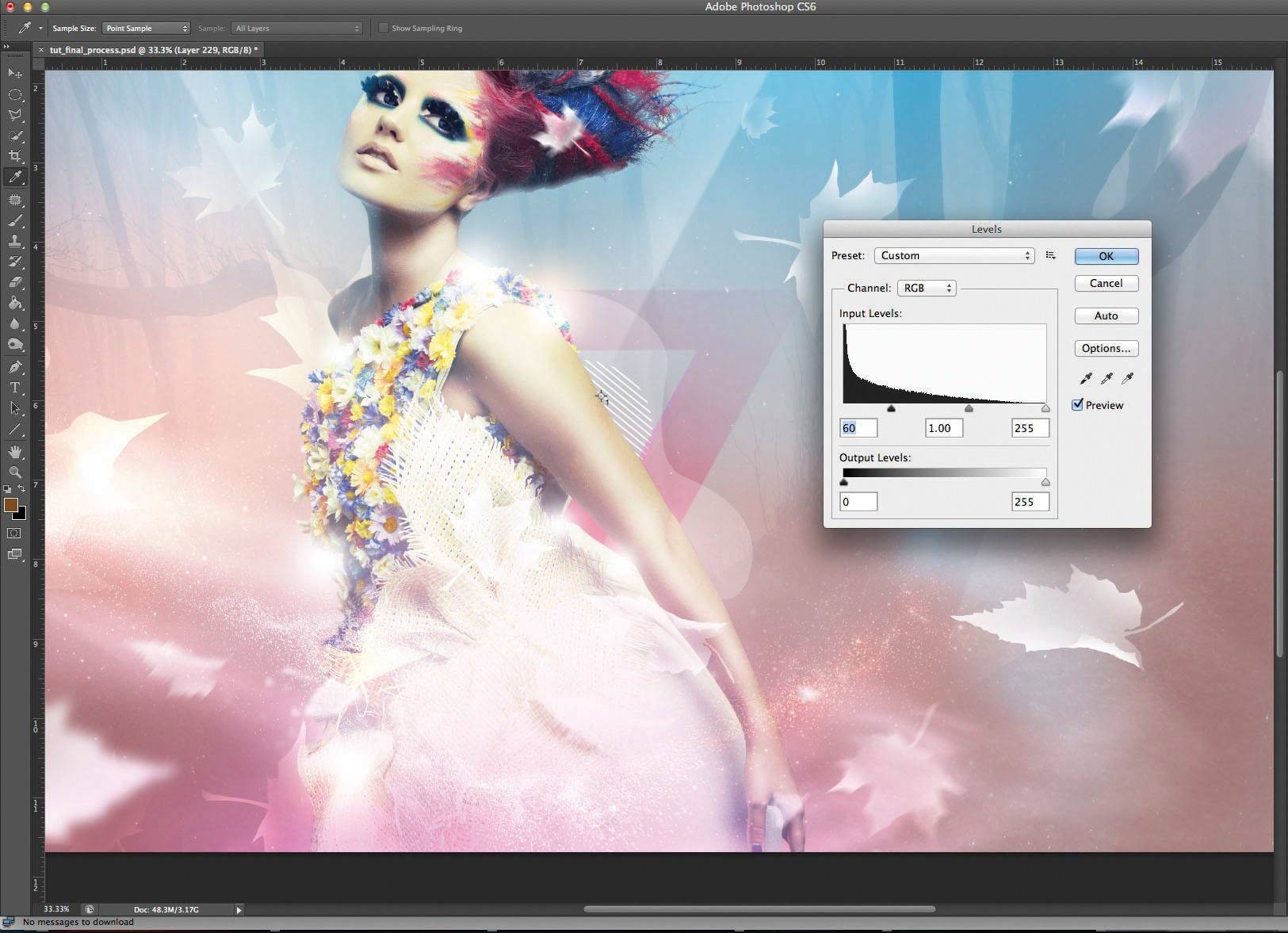This screenshot has width=1288, height=933.
Task: Click the midtone gamma field showing 1.00
Action: (944, 428)
